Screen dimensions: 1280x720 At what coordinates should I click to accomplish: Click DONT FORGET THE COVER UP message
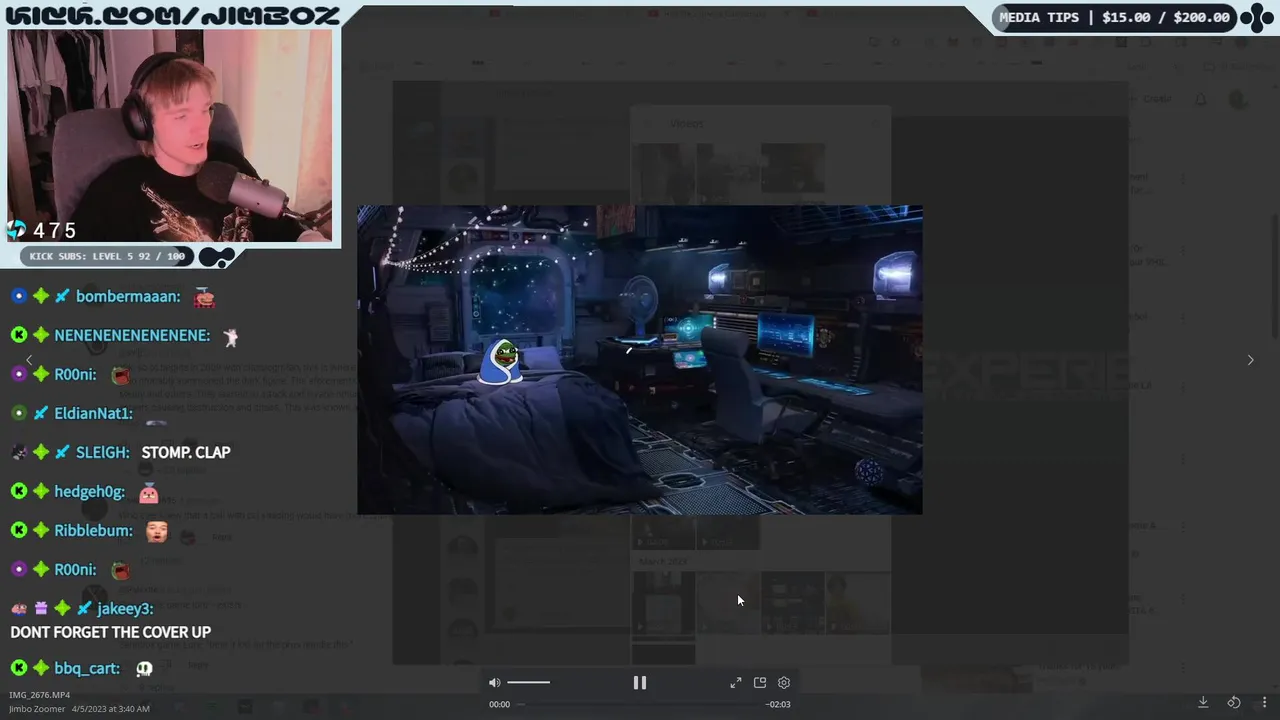110,632
